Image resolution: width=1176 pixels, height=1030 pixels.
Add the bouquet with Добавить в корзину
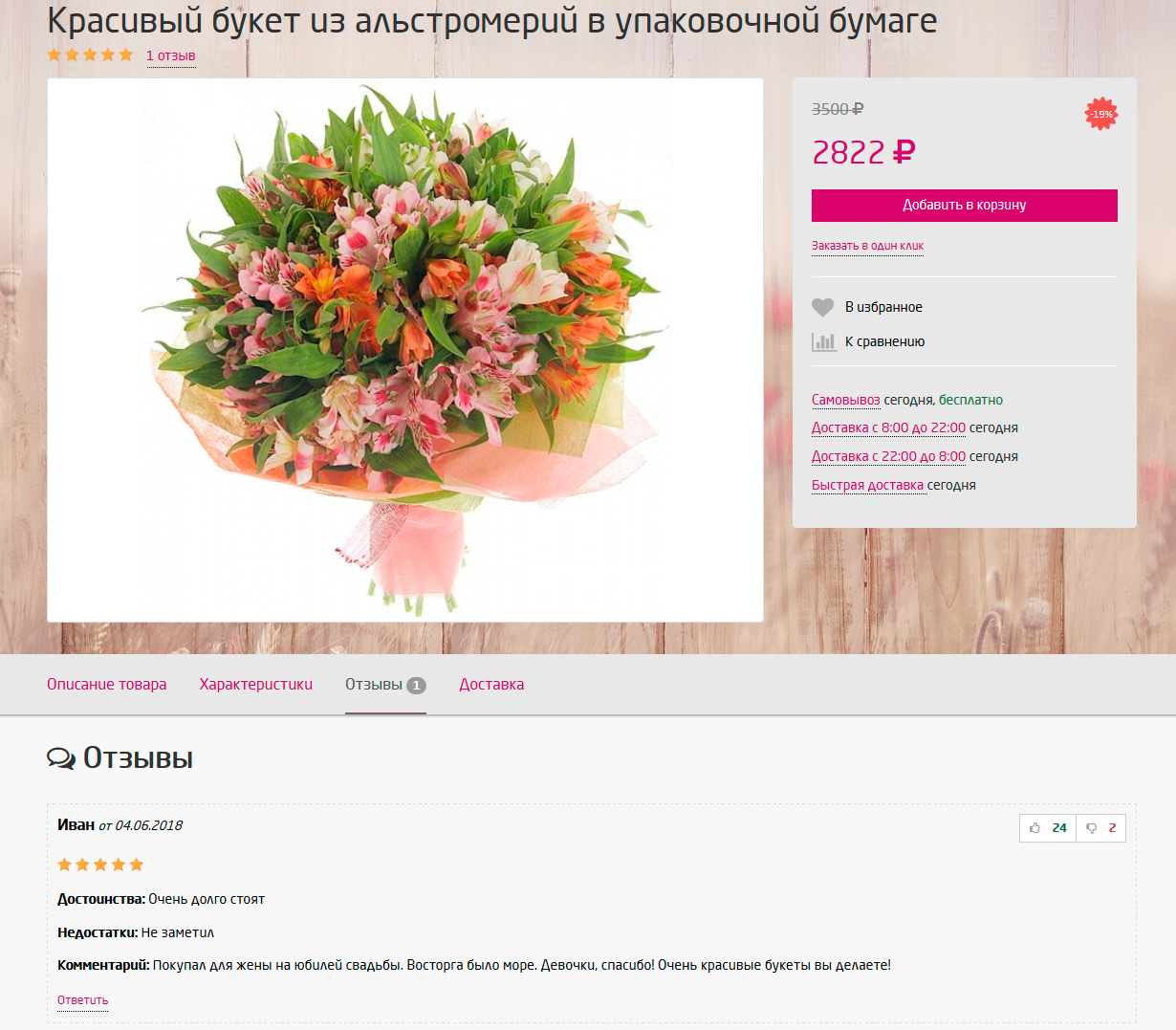pyautogui.click(x=965, y=206)
